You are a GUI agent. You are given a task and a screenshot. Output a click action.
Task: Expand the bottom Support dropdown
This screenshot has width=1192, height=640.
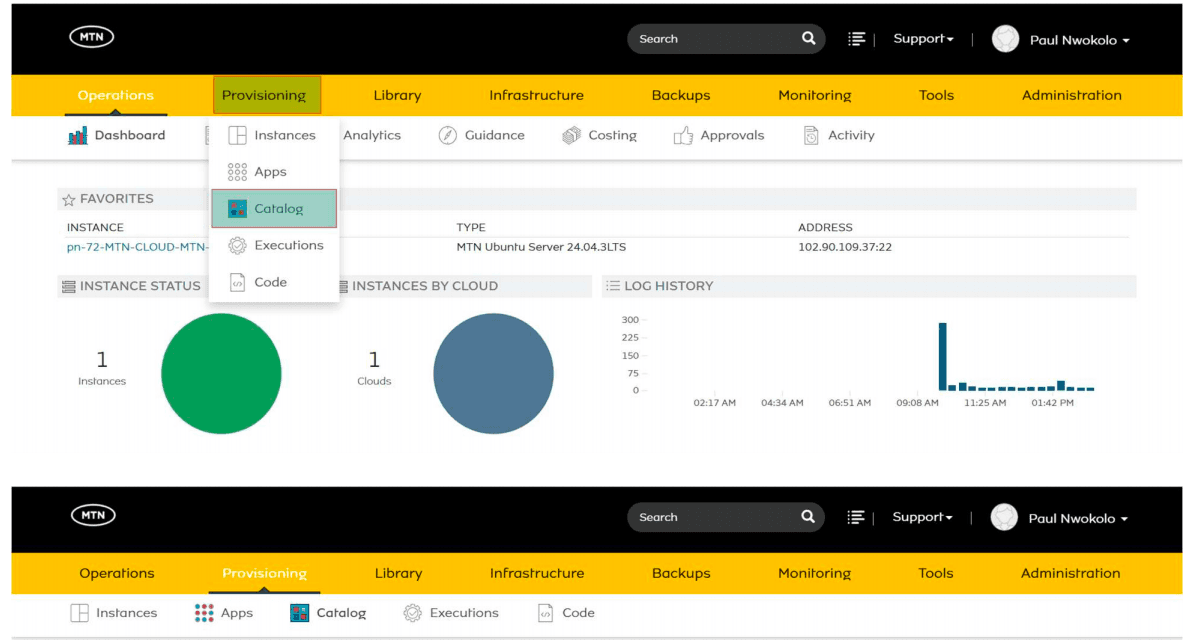(922, 517)
